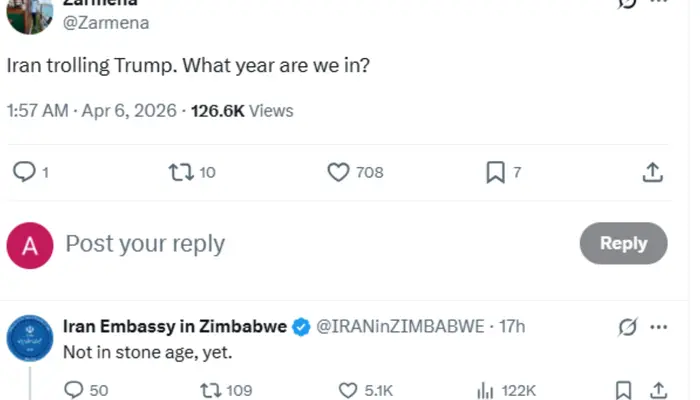The image size is (700, 400).
Task: Repost Zarmena's post with 10 reposts
Action: (181, 172)
